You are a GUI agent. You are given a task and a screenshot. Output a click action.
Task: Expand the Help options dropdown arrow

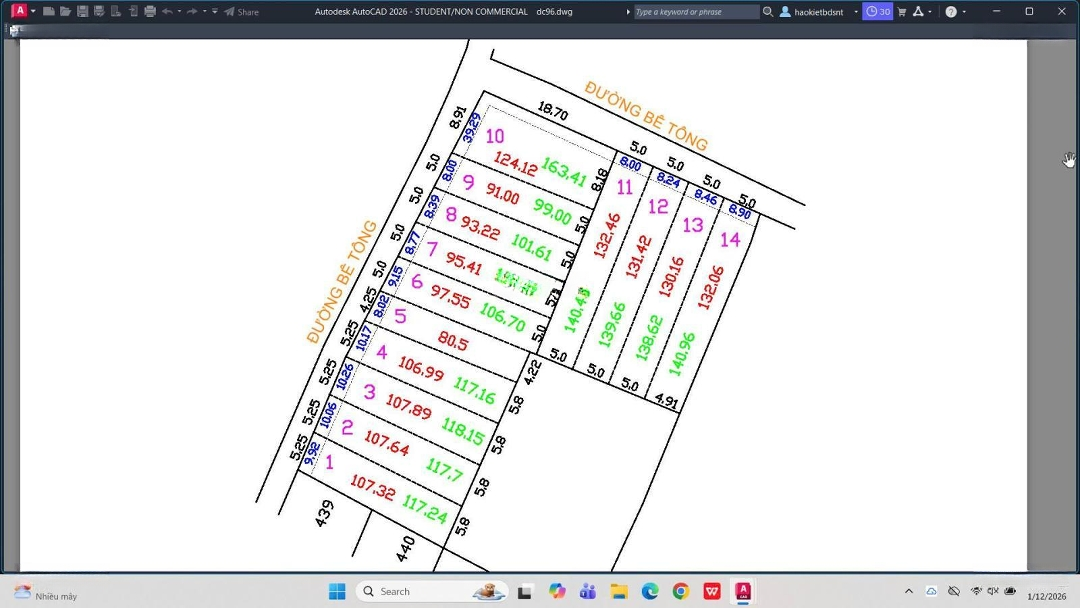pos(964,12)
